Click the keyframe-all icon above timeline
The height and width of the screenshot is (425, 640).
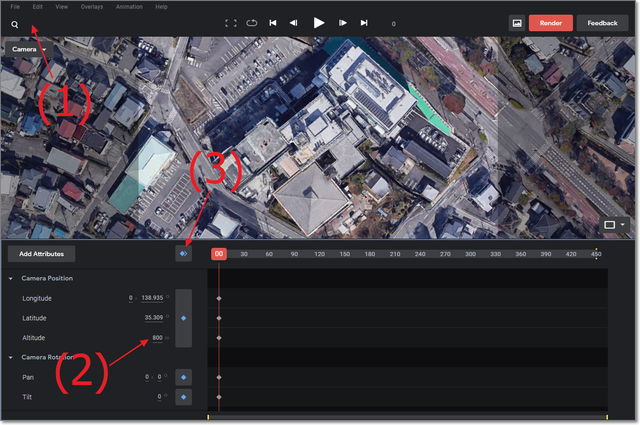[183, 254]
